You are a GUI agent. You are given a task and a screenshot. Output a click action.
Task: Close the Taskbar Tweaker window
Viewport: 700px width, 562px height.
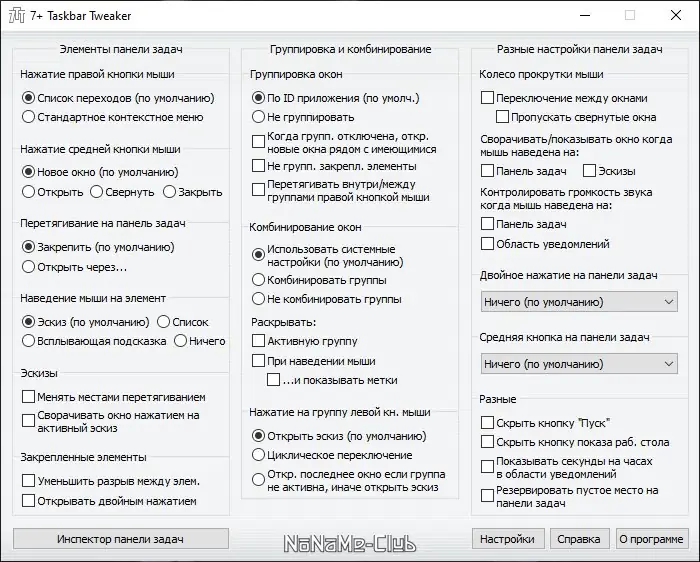(x=676, y=15)
